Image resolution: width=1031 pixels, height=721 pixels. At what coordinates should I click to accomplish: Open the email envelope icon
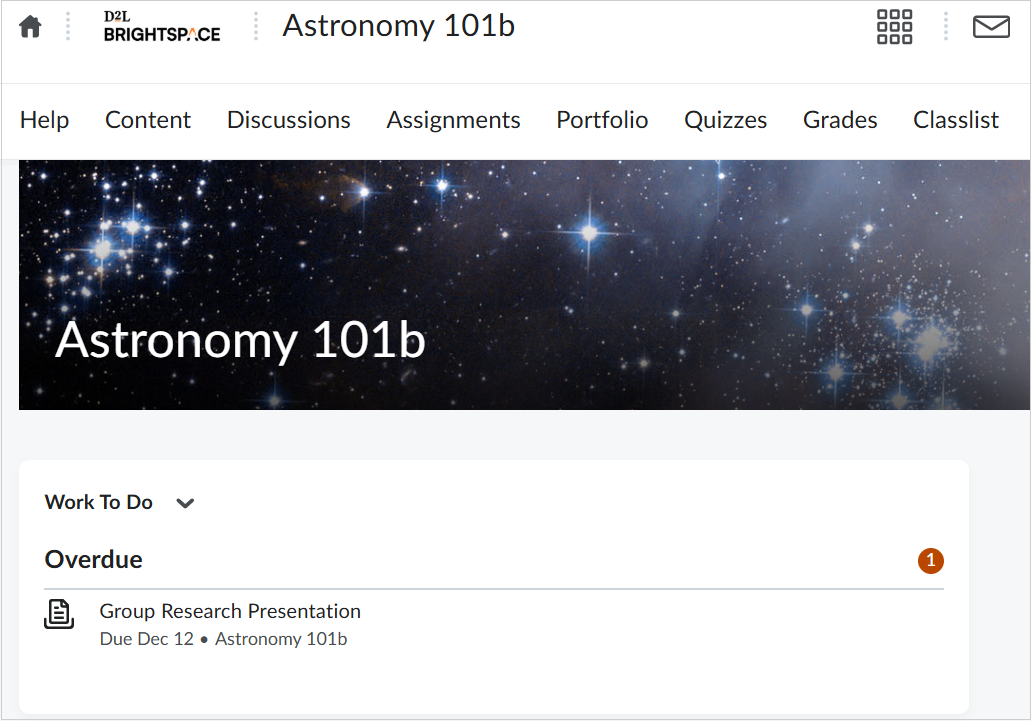[991, 26]
